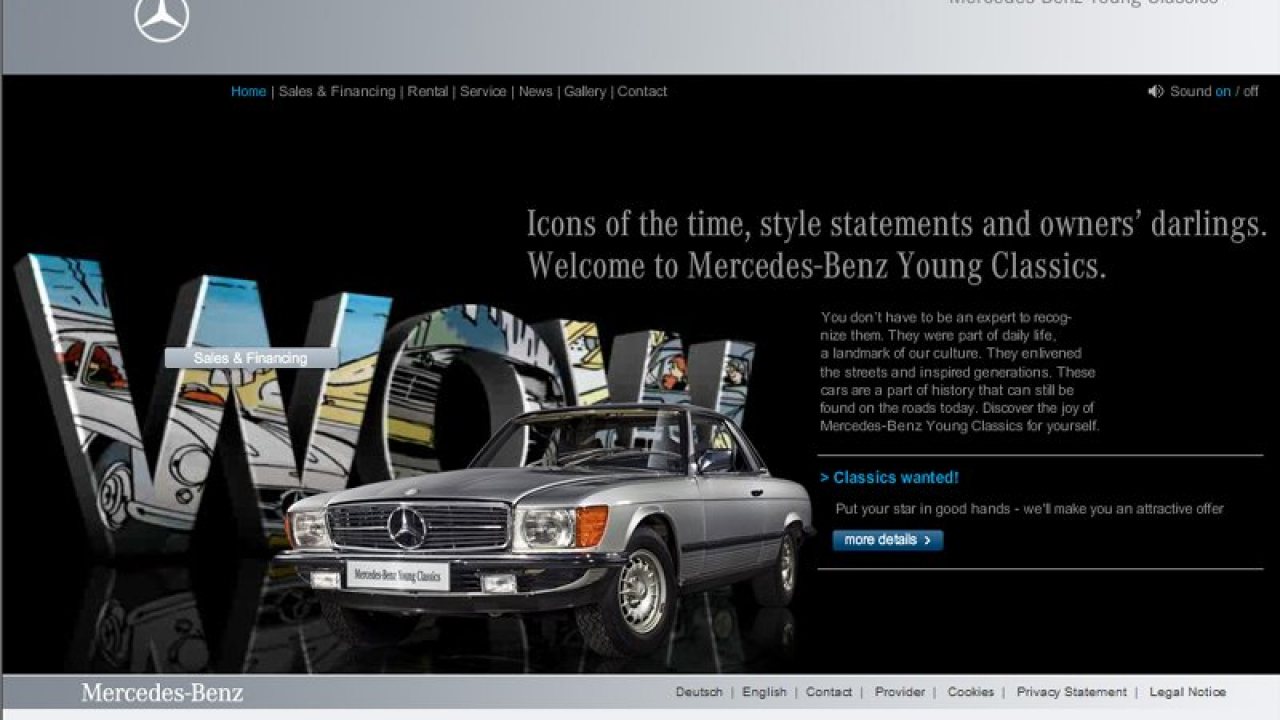Open the Gallery menu item

click(585, 91)
